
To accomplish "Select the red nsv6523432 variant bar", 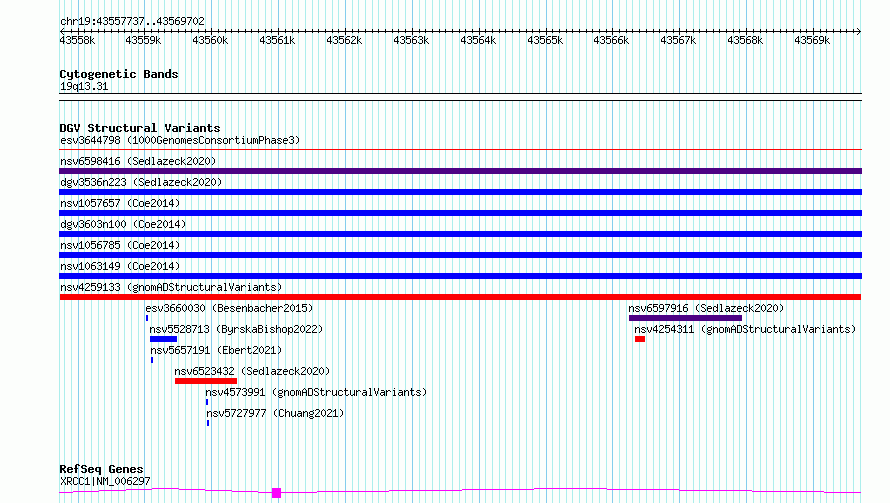I will click(206, 381).
